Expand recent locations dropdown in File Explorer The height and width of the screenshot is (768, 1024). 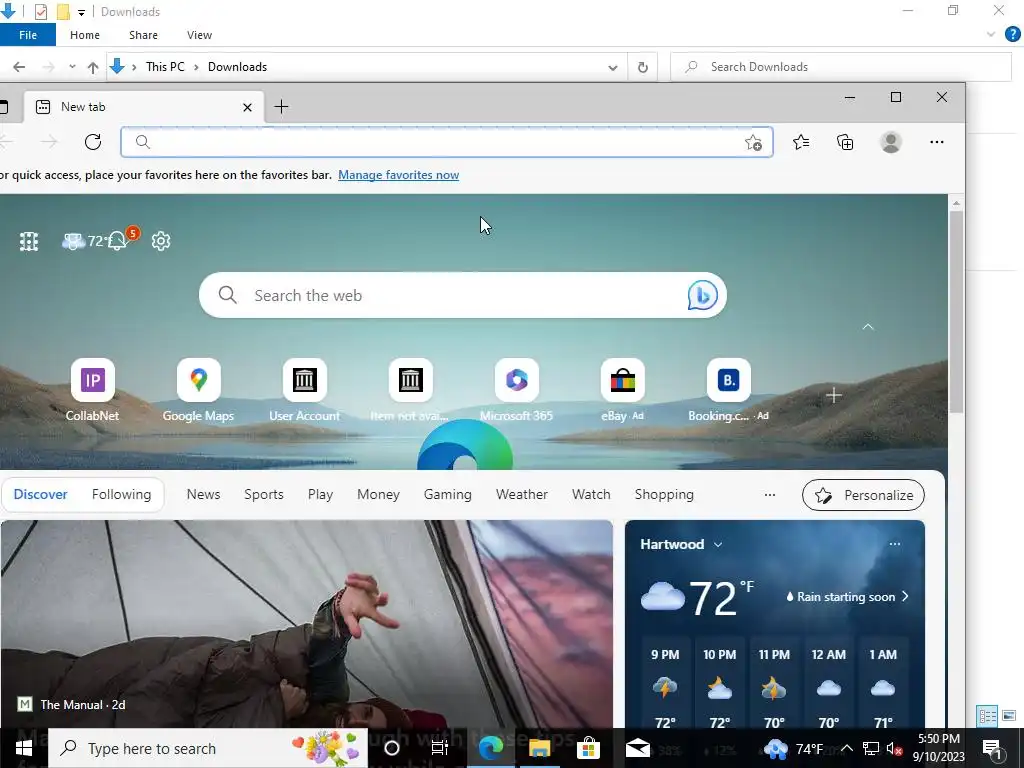(x=72, y=67)
